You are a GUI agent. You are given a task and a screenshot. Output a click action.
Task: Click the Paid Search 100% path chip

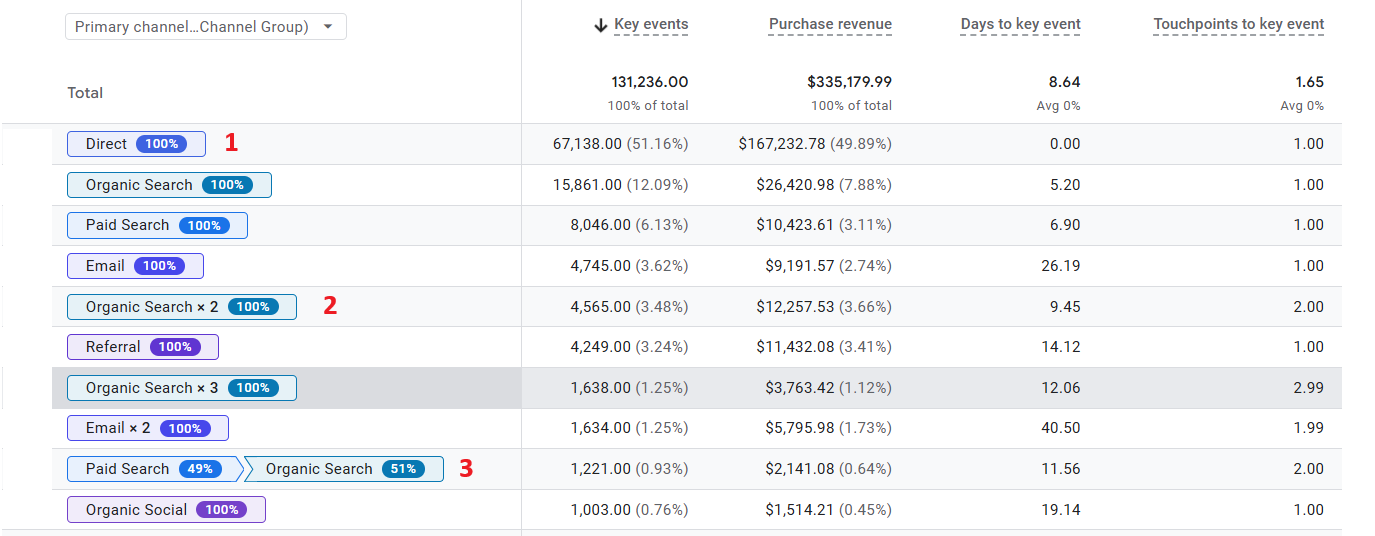click(x=157, y=226)
